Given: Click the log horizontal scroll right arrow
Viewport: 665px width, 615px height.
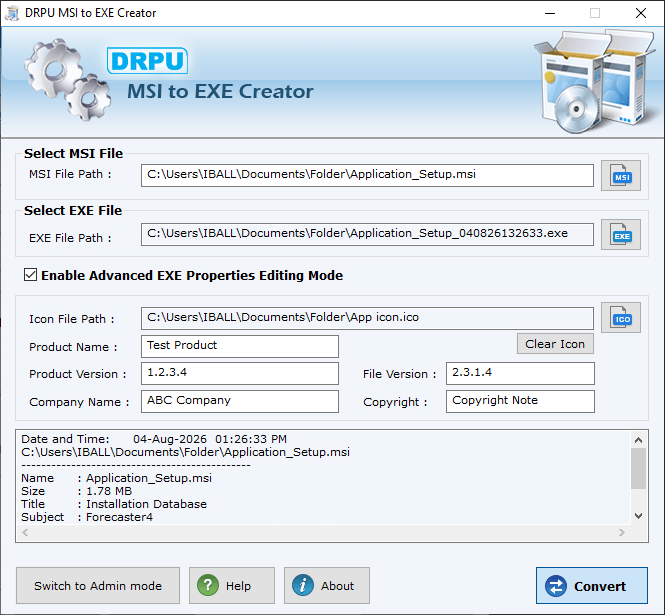Looking at the screenshot, I should point(622,532).
